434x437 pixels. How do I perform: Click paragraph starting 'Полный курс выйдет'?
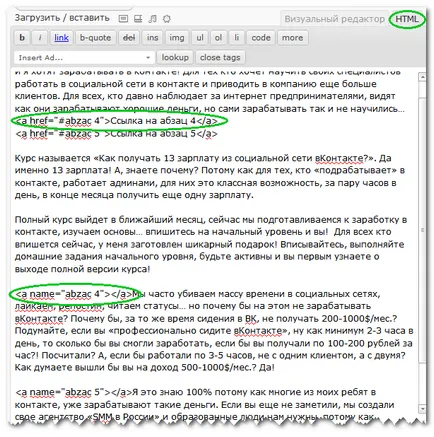point(211,244)
